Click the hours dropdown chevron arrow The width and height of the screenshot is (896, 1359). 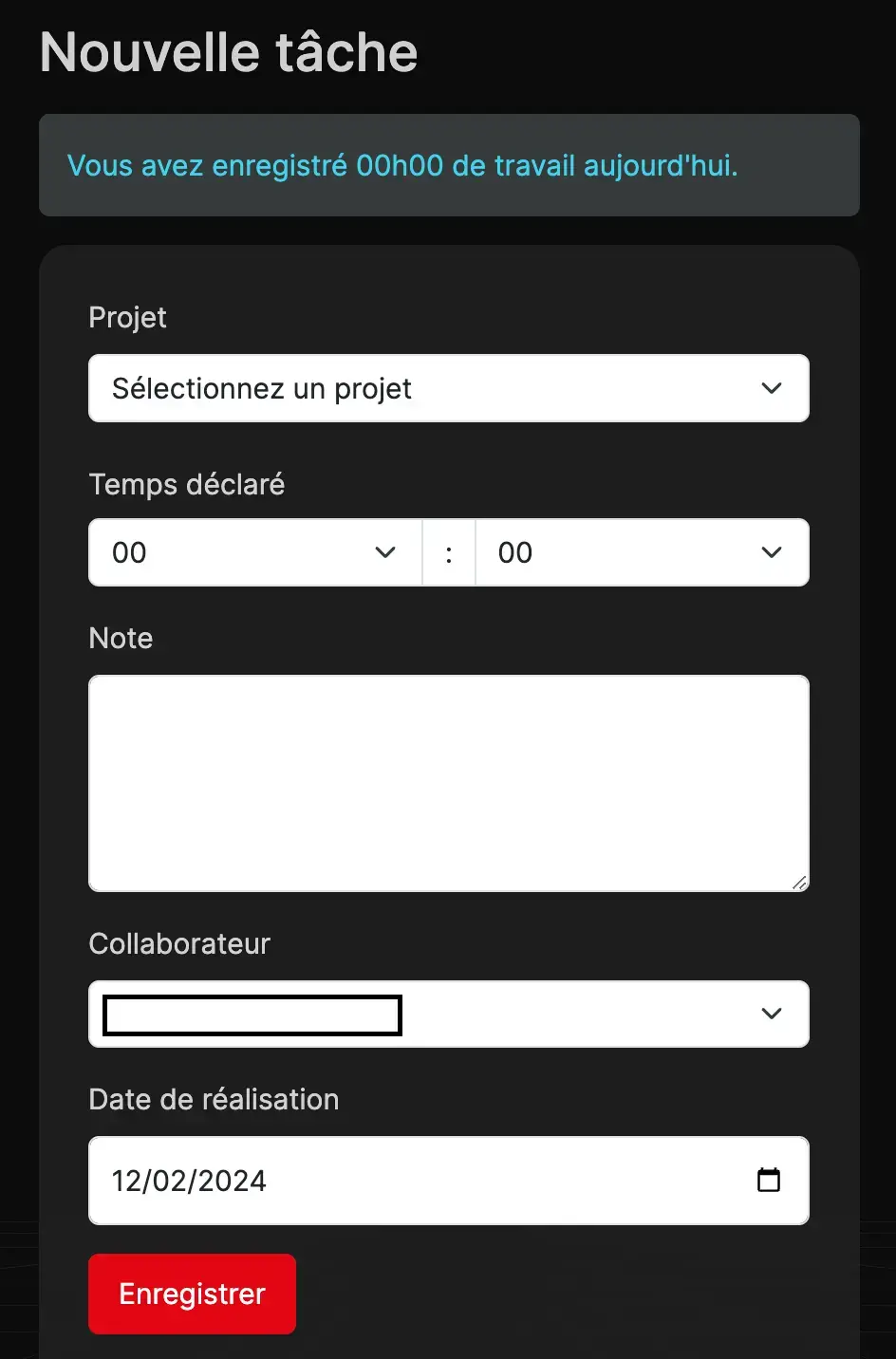coord(385,552)
